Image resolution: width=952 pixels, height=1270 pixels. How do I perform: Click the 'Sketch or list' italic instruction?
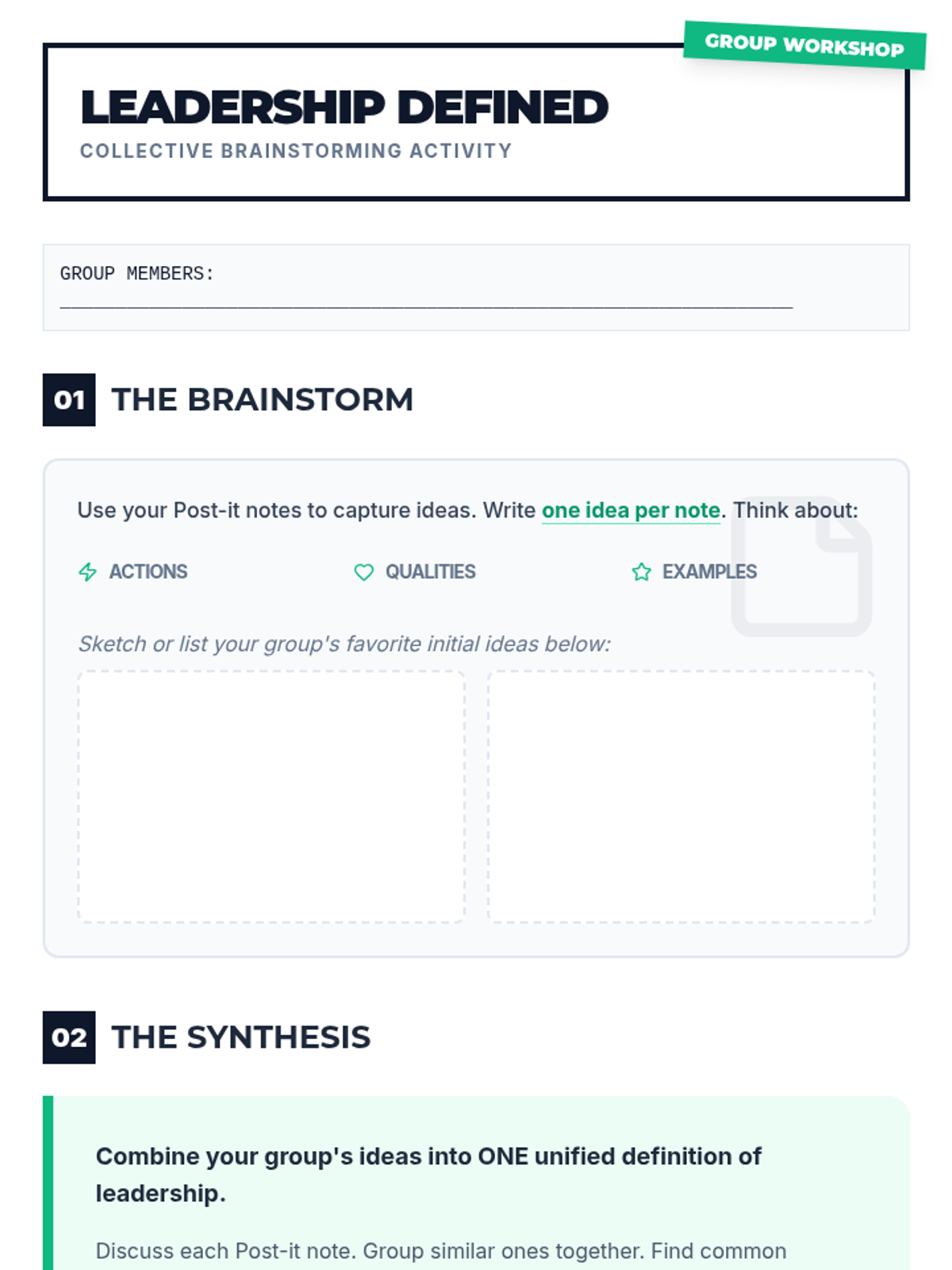344,644
